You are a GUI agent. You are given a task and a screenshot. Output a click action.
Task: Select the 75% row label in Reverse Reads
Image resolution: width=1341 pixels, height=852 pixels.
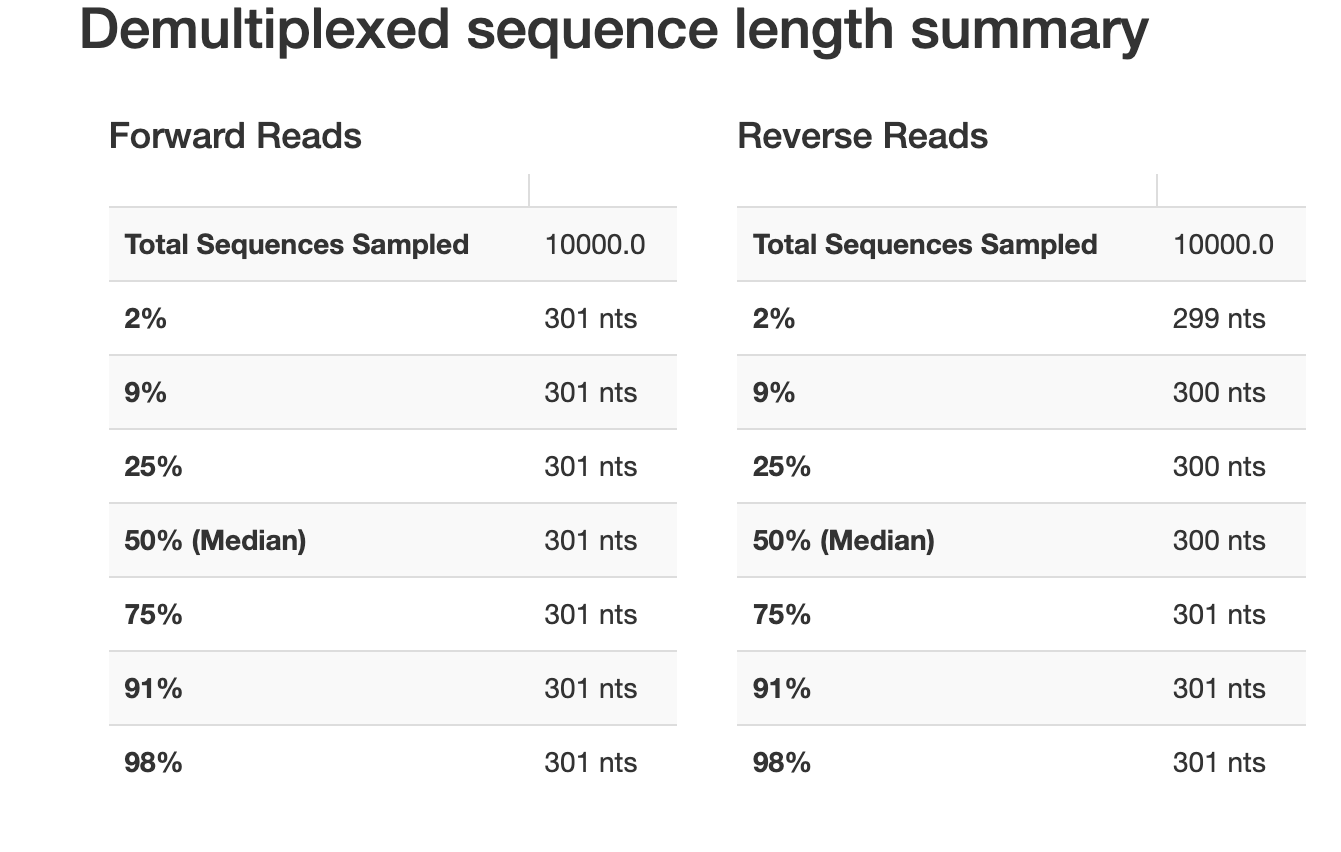[x=781, y=615]
